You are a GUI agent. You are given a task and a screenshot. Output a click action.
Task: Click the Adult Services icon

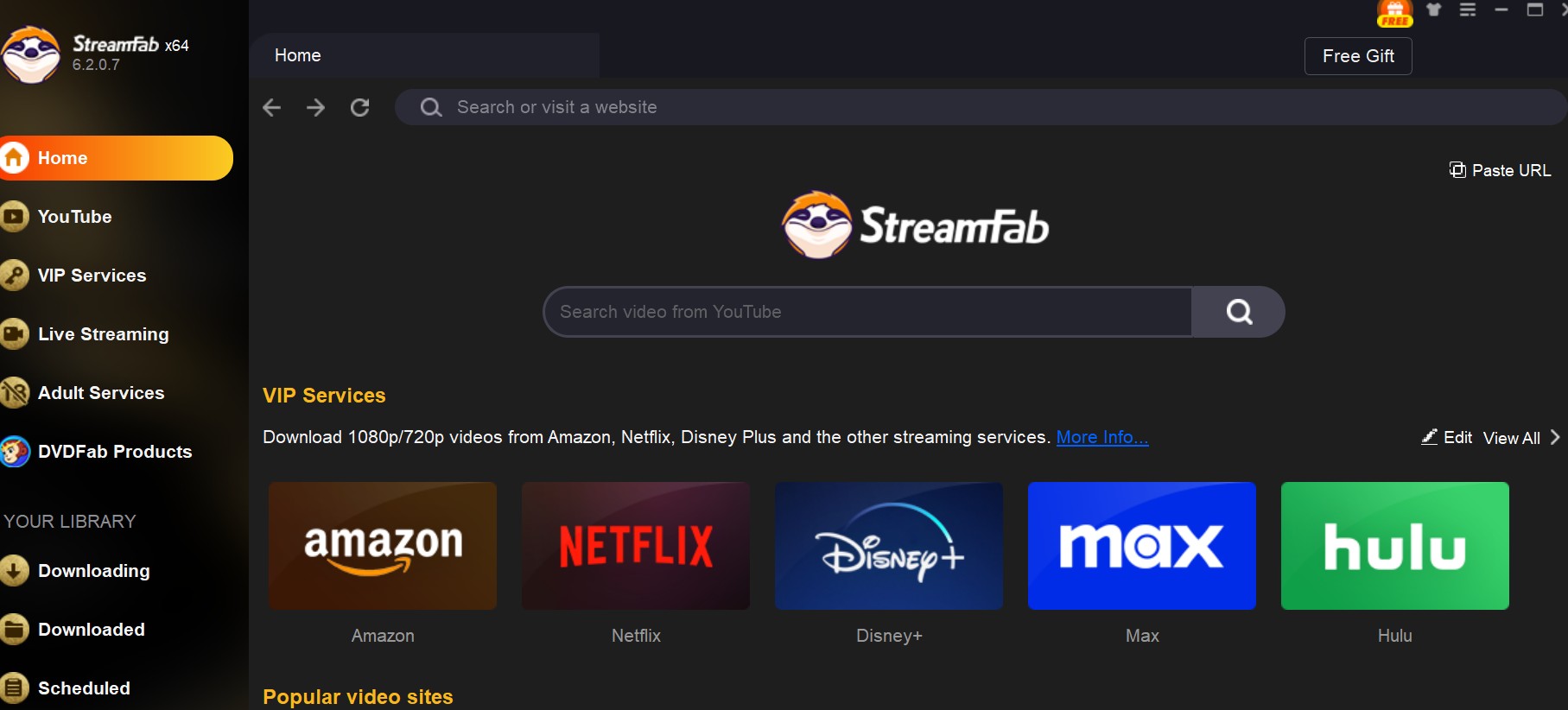tap(14, 393)
